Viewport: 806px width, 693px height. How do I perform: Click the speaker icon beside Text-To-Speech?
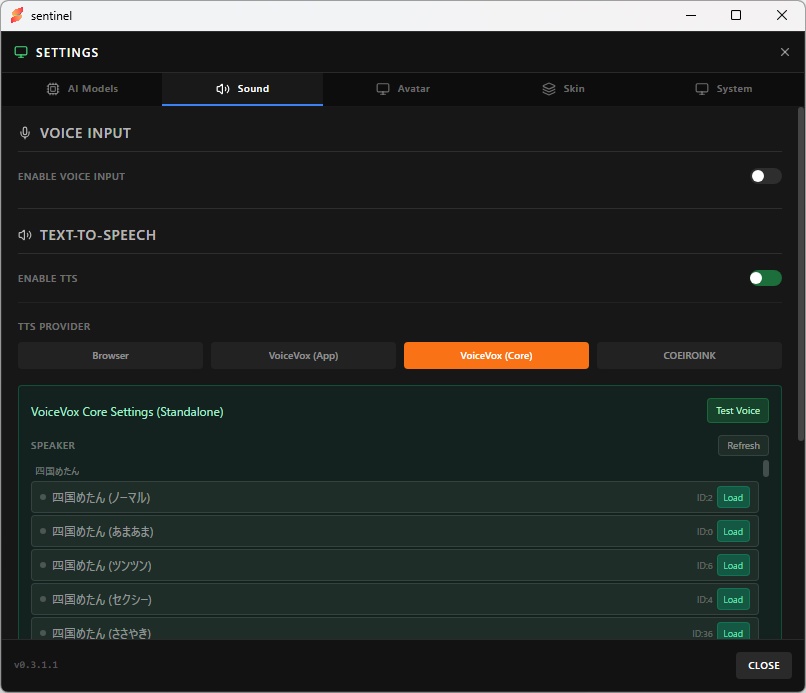click(25, 235)
